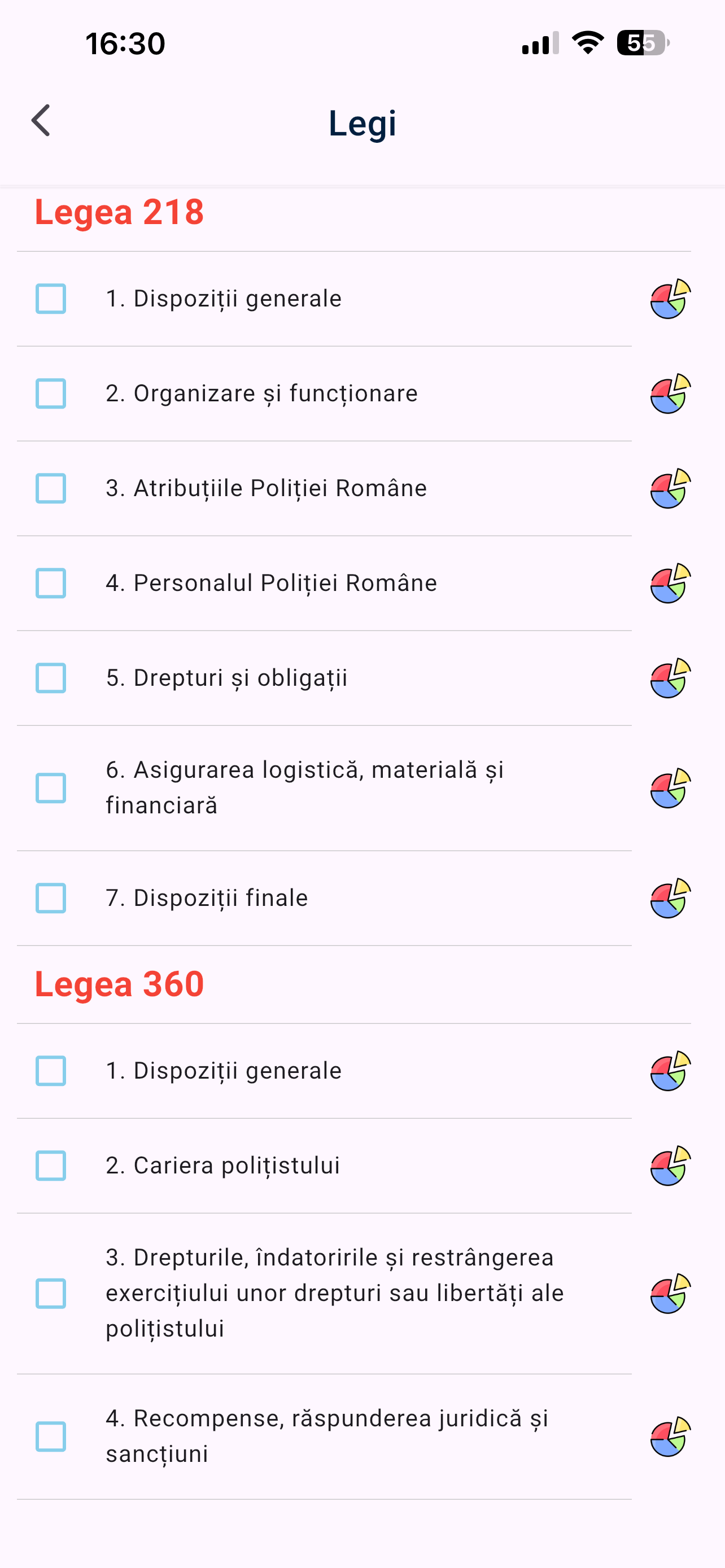Tick checkbox for Legea 360 Dispoziții generale

[50, 1071]
